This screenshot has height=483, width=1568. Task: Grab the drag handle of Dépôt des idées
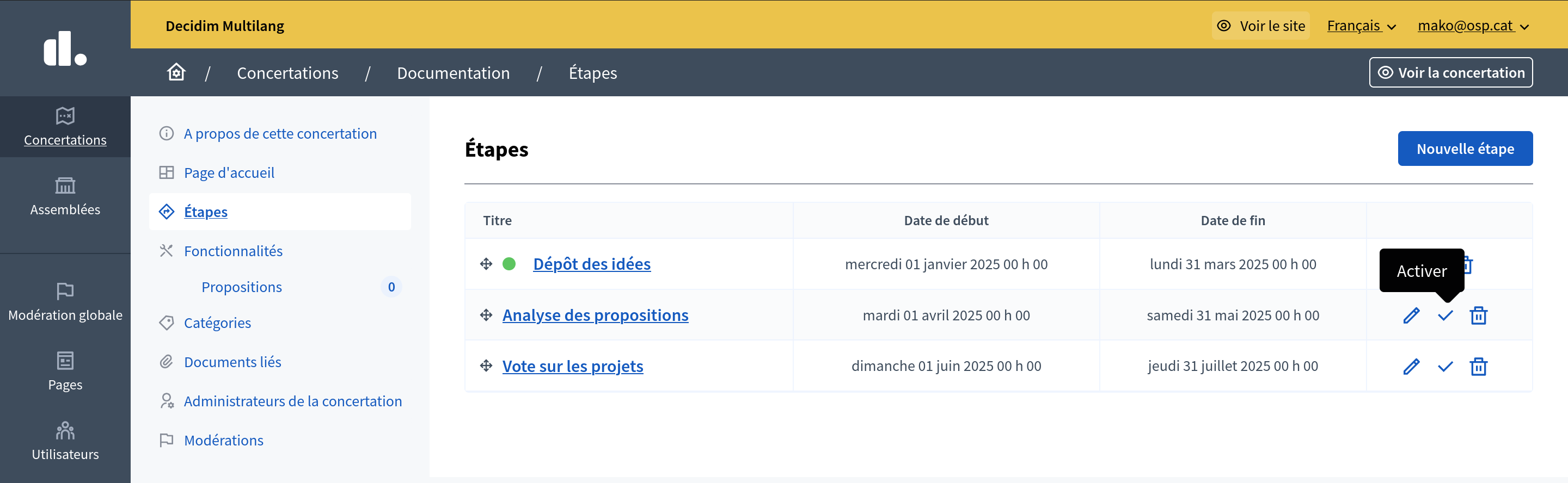486,264
